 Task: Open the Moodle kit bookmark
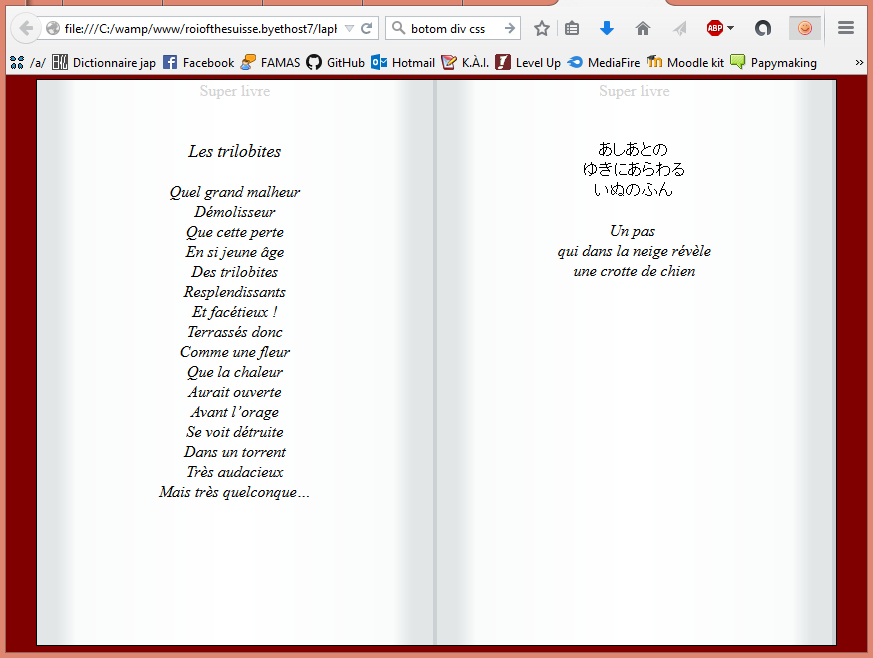pos(685,62)
